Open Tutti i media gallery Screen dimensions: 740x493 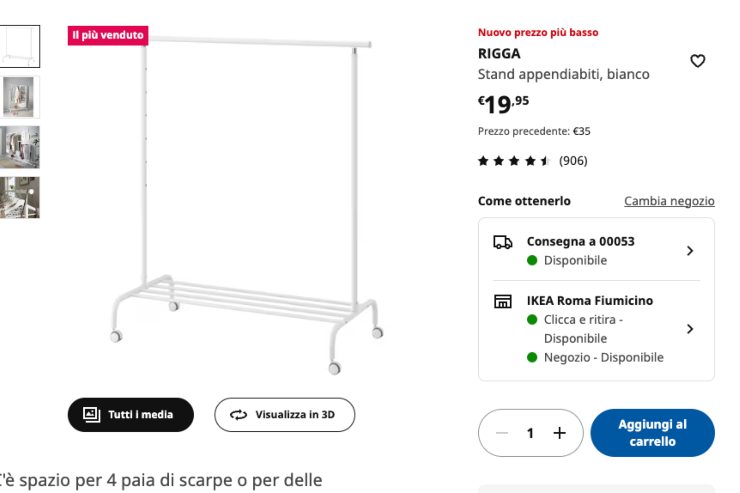click(130, 414)
